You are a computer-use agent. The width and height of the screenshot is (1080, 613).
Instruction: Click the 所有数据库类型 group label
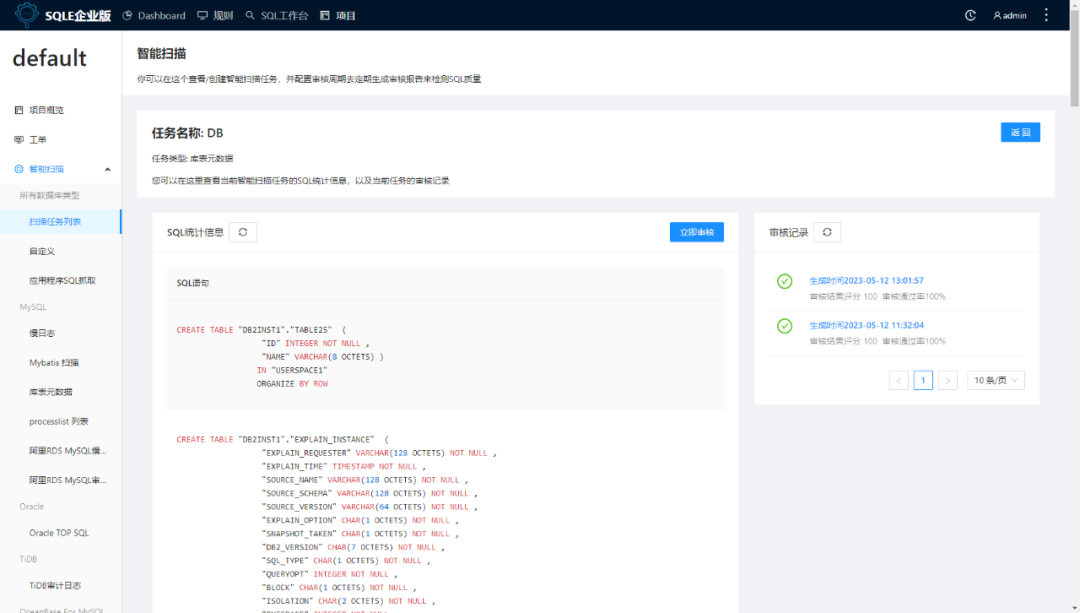(50, 196)
